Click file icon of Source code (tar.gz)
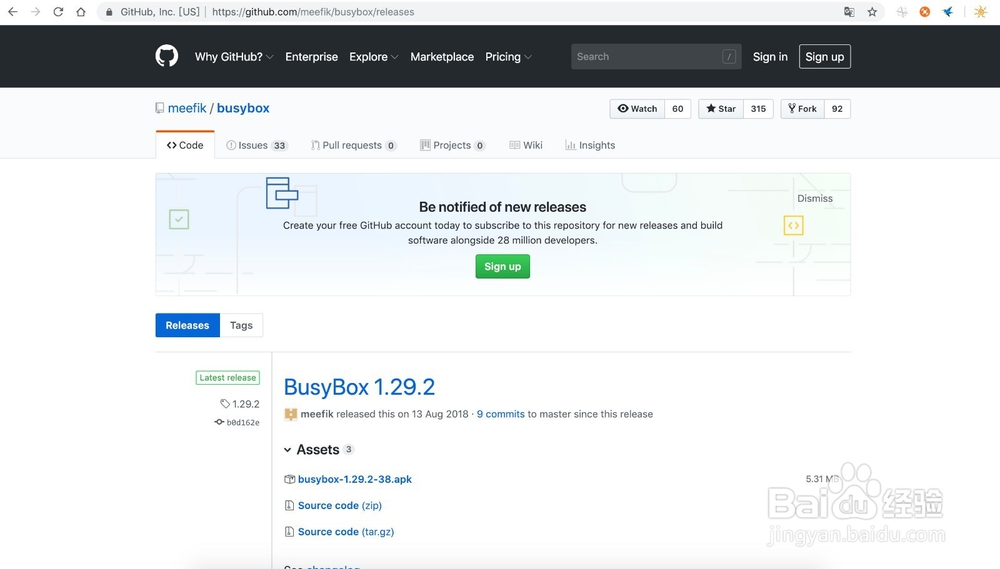The image size is (1000, 569). [290, 531]
